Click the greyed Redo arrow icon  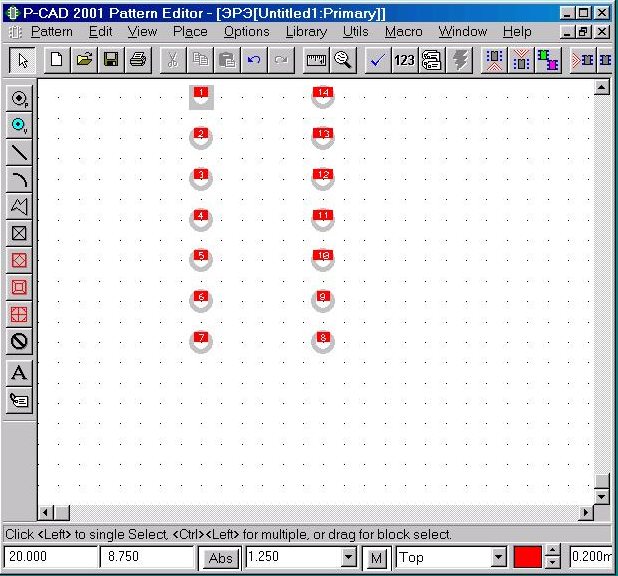(x=281, y=60)
